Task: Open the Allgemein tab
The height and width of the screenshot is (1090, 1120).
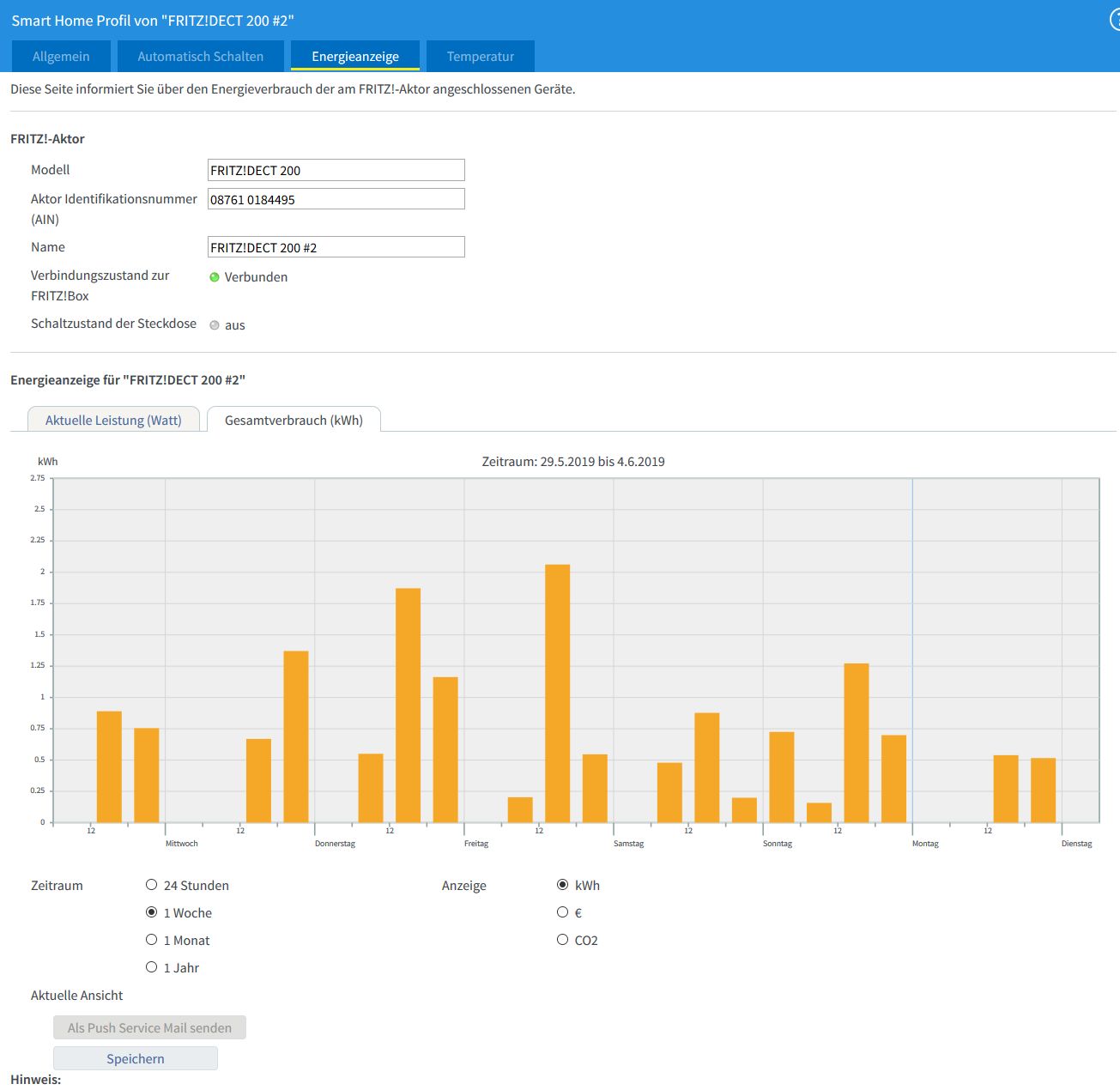Action: coord(61,57)
